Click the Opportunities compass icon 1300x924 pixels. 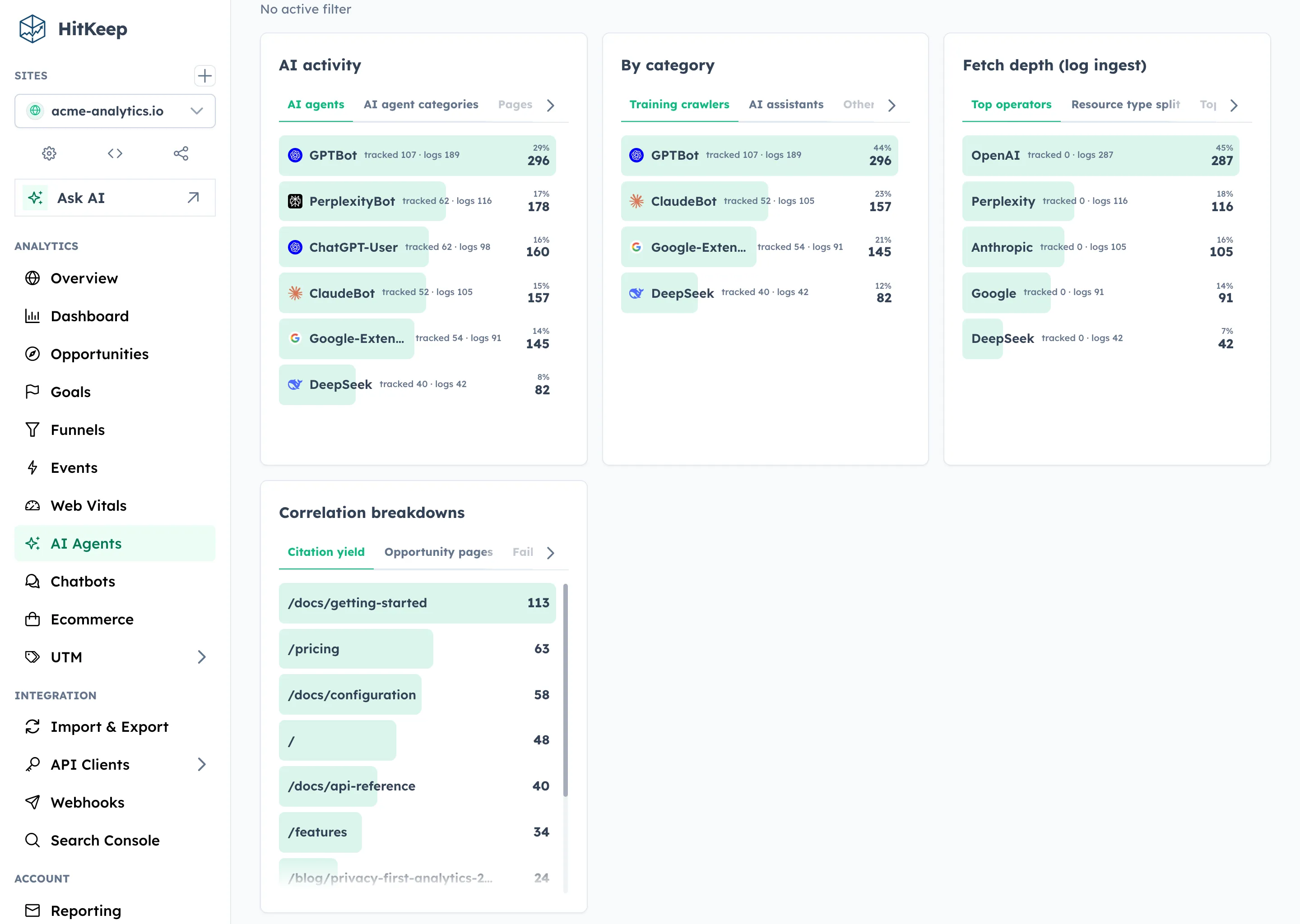coord(32,354)
